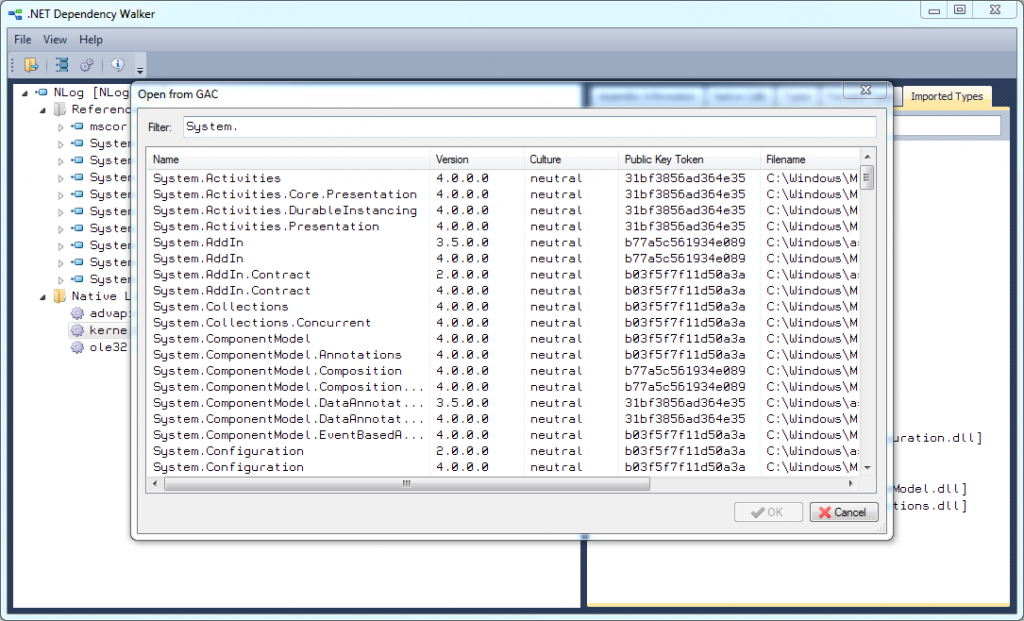Click the gears toolbar icon
This screenshot has height=621, width=1024.
point(87,65)
